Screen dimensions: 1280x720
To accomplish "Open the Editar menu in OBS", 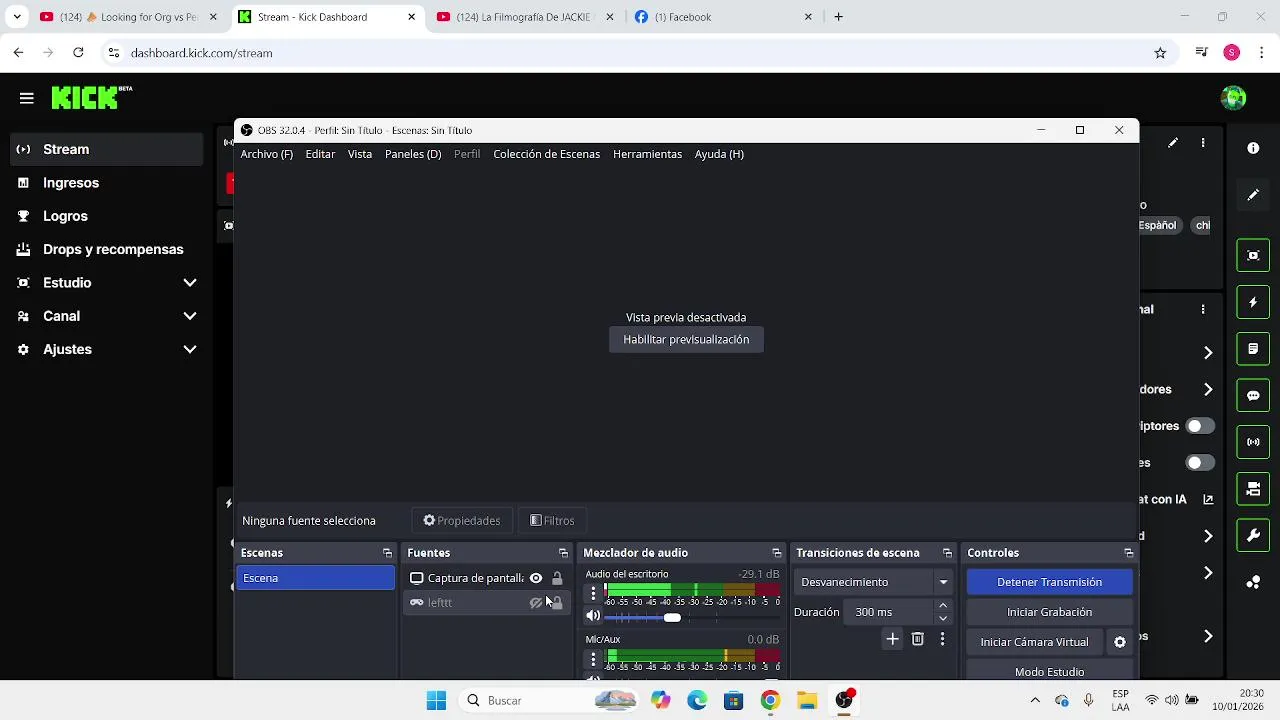I will coord(320,154).
